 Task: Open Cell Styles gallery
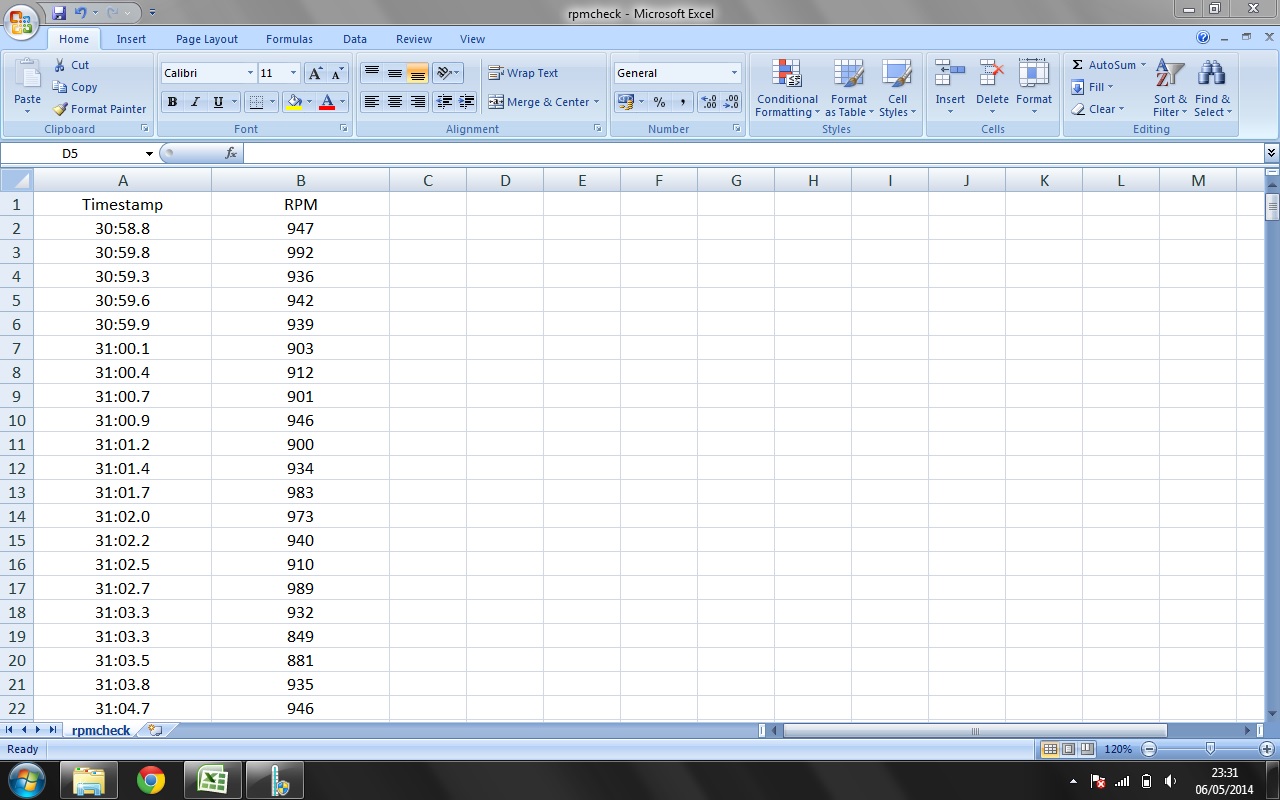(x=897, y=87)
